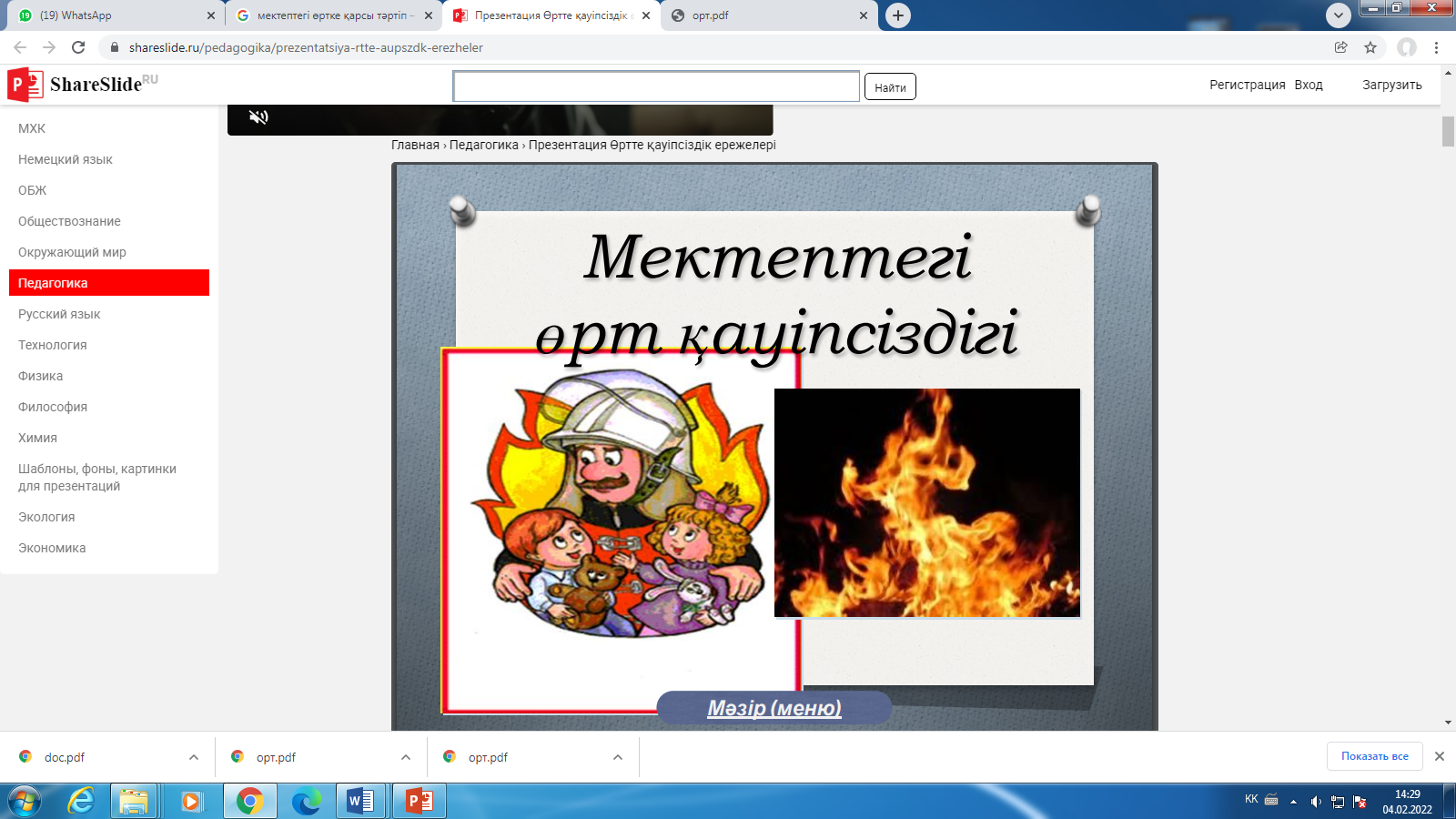
Task: Switch to the WhatsApp tab
Action: pyautogui.click(x=109, y=15)
